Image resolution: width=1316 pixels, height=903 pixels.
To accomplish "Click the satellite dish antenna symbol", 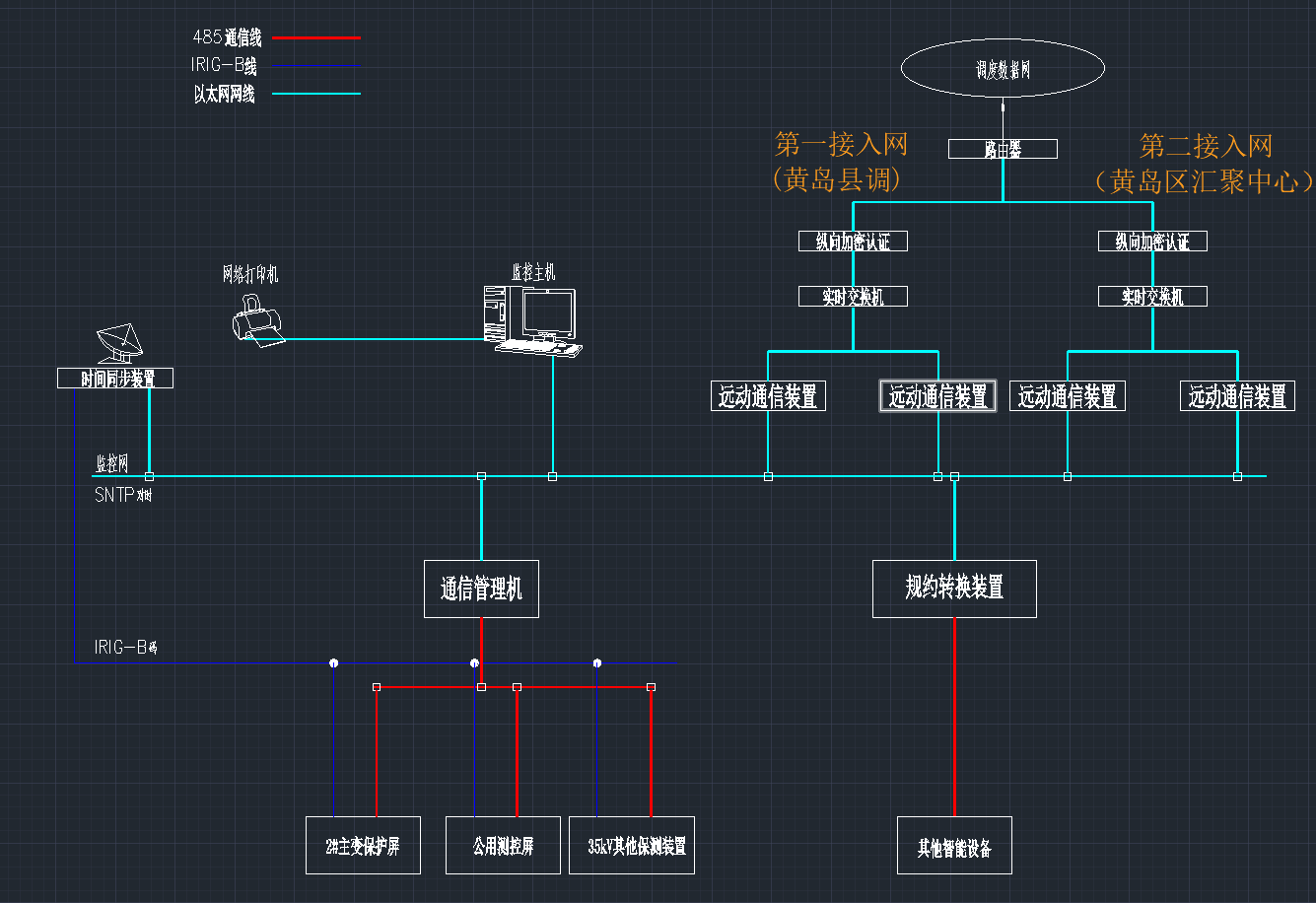I will 120,343.
